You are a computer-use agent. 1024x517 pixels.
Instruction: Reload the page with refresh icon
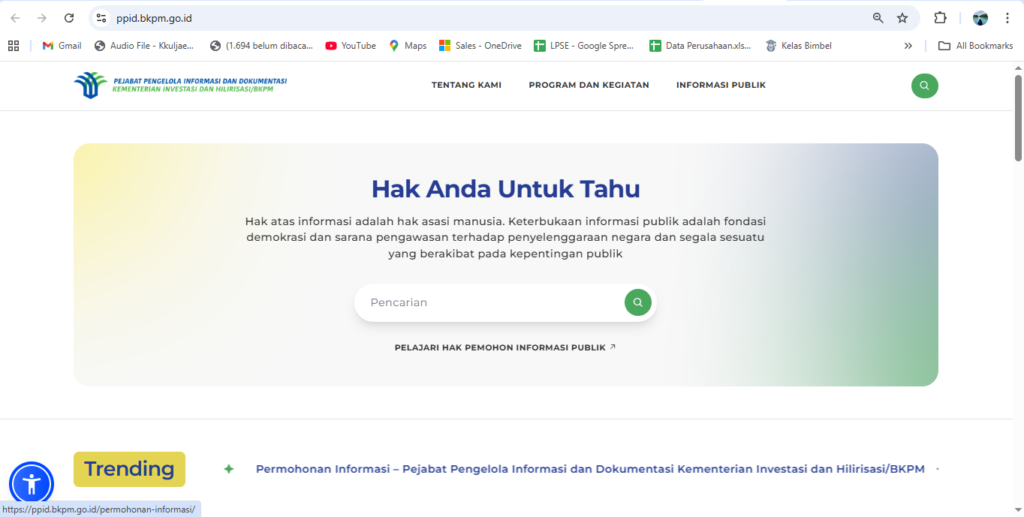point(69,18)
